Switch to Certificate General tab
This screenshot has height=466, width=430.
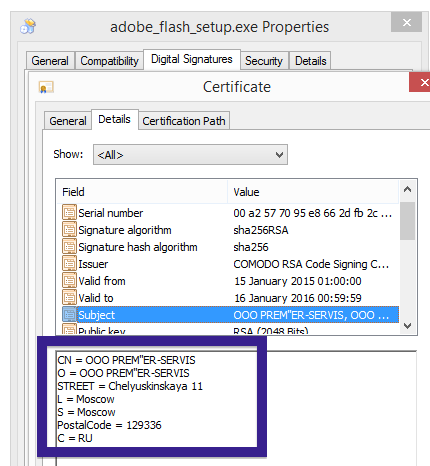click(x=68, y=121)
